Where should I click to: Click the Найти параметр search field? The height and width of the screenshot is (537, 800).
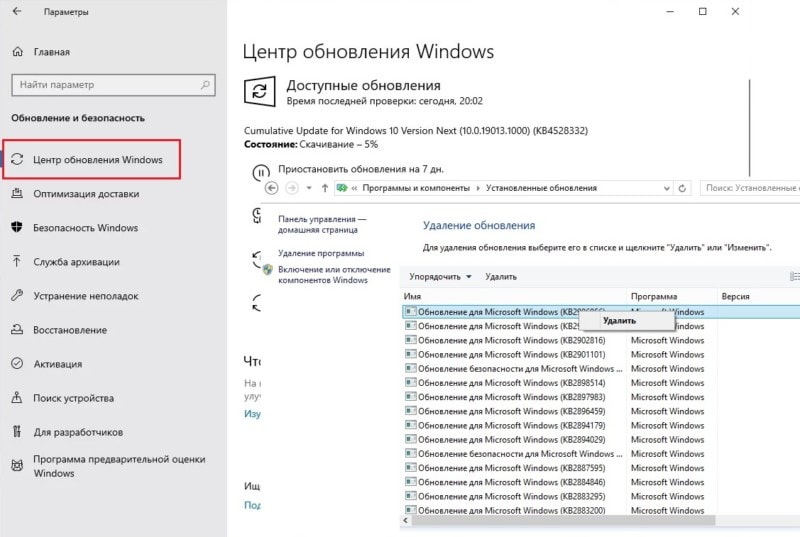click(x=113, y=85)
